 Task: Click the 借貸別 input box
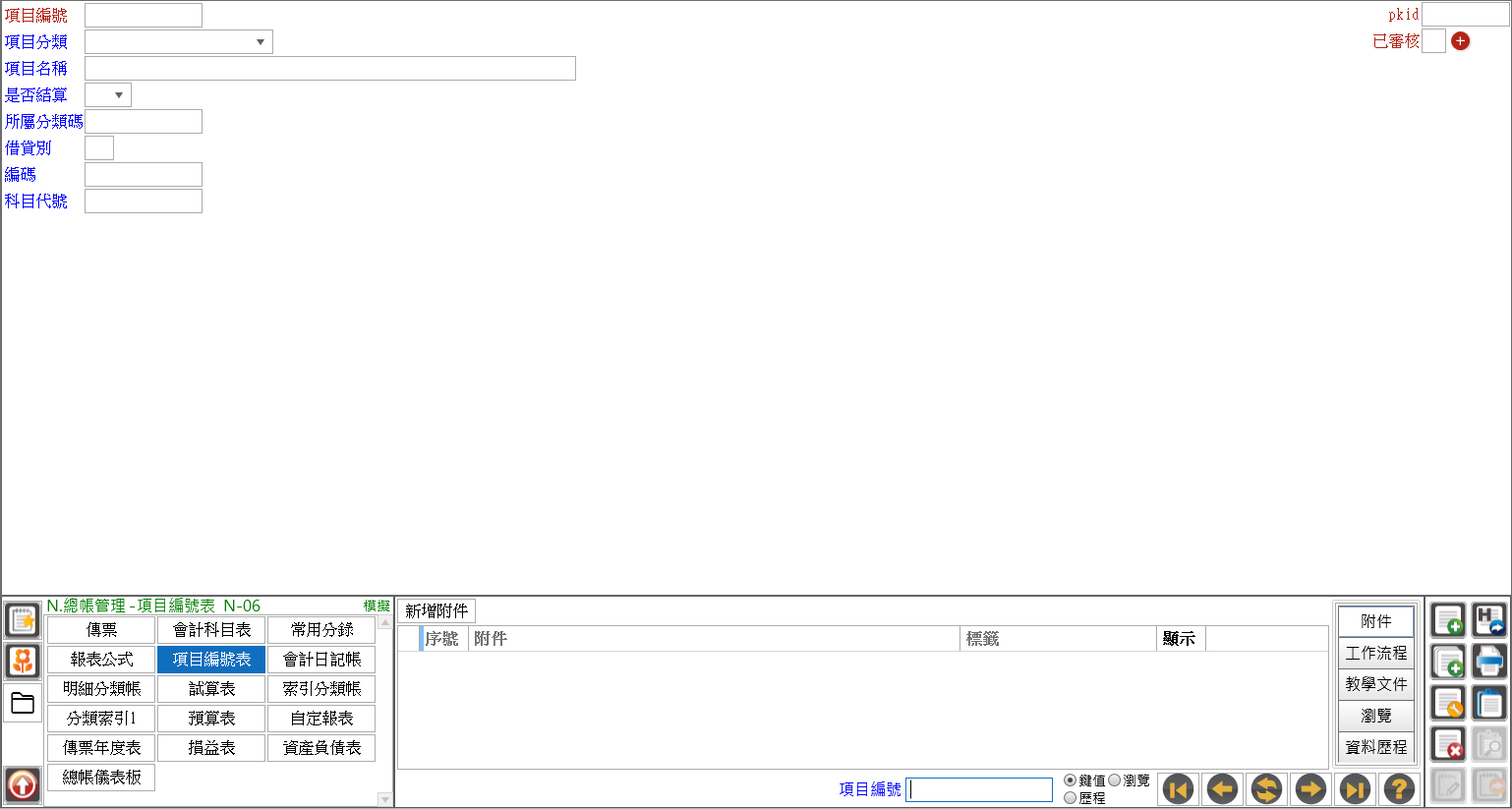99,147
